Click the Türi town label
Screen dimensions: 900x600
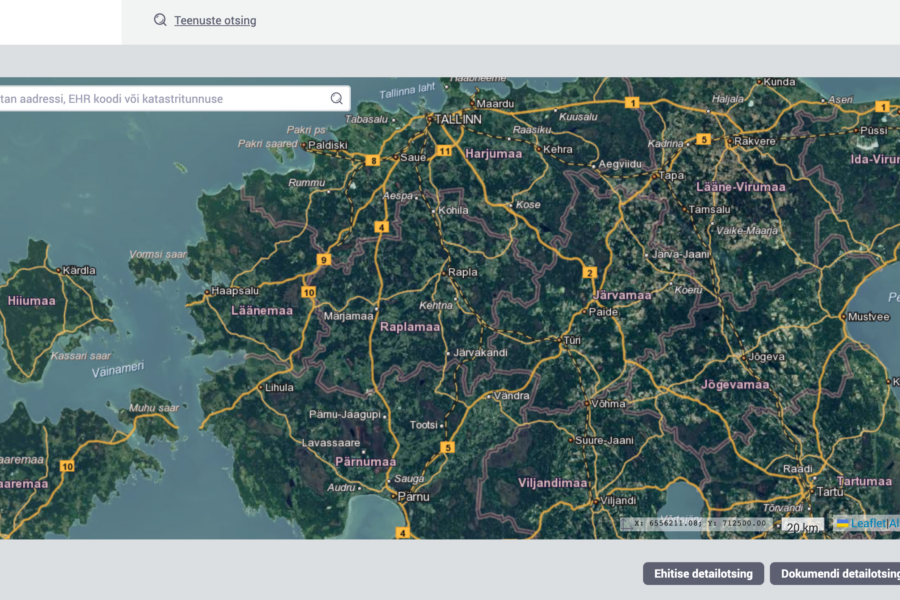click(572, 340)
